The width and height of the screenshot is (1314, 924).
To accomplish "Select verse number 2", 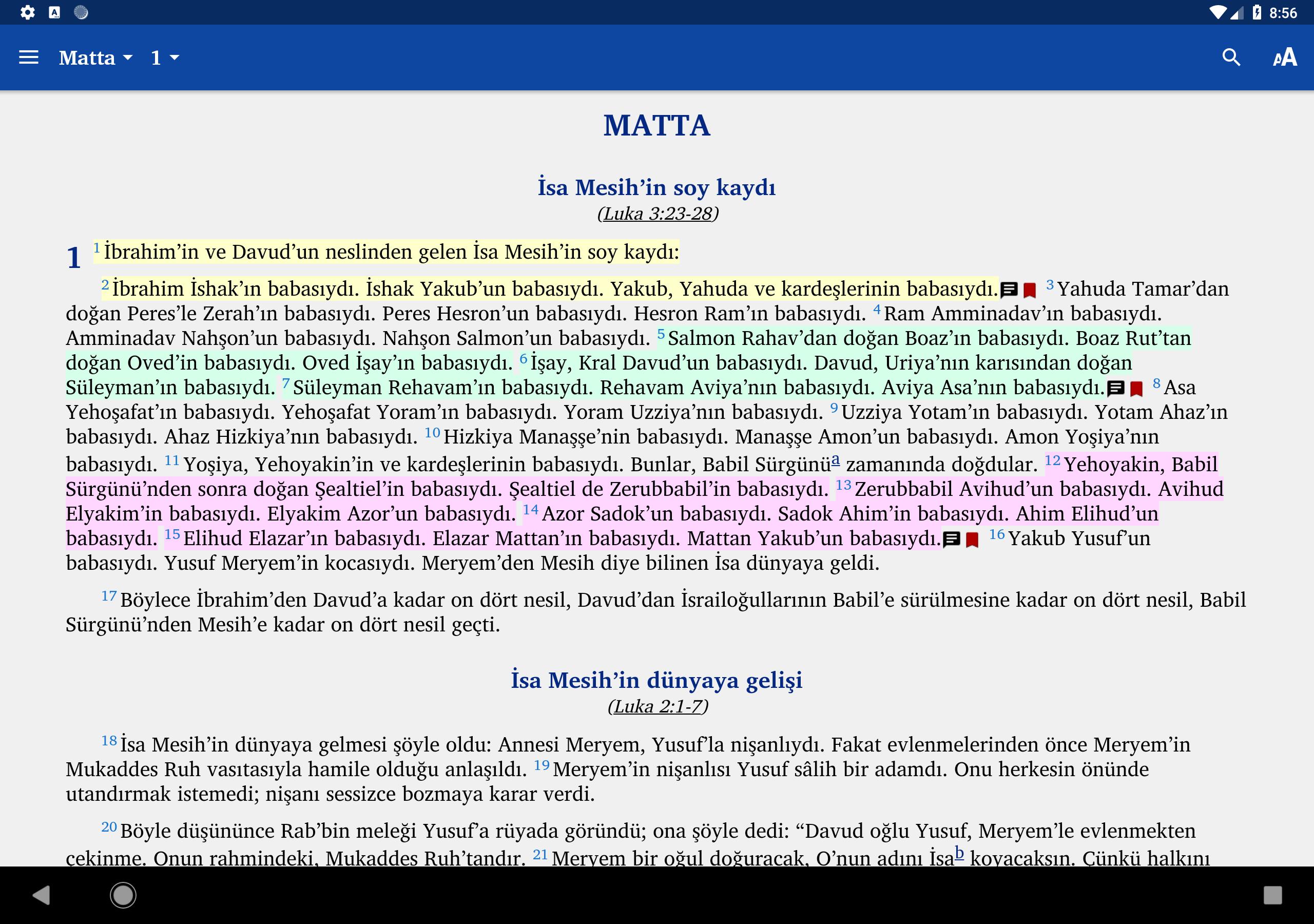I will (105, 284).
